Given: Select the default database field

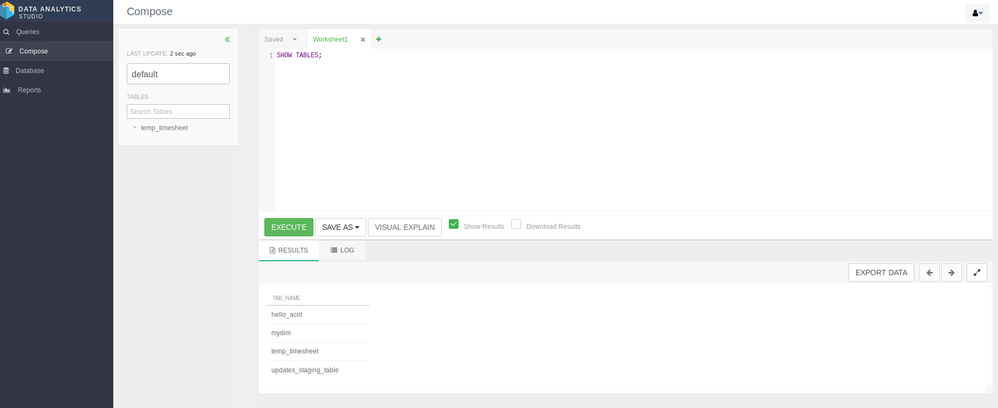Looking at the screenshot, I should coord(178,74).
